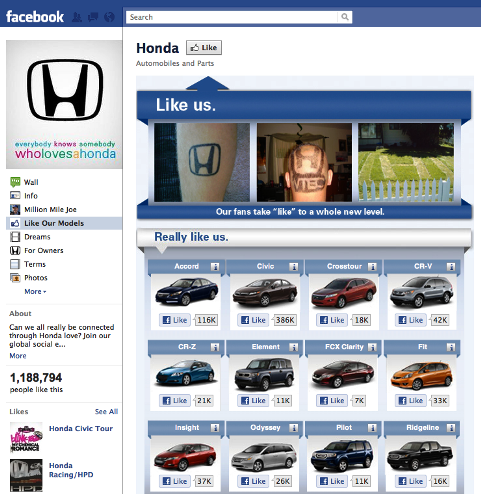Click the CR-V info icon
481x494 pixels.
(451, 267)
